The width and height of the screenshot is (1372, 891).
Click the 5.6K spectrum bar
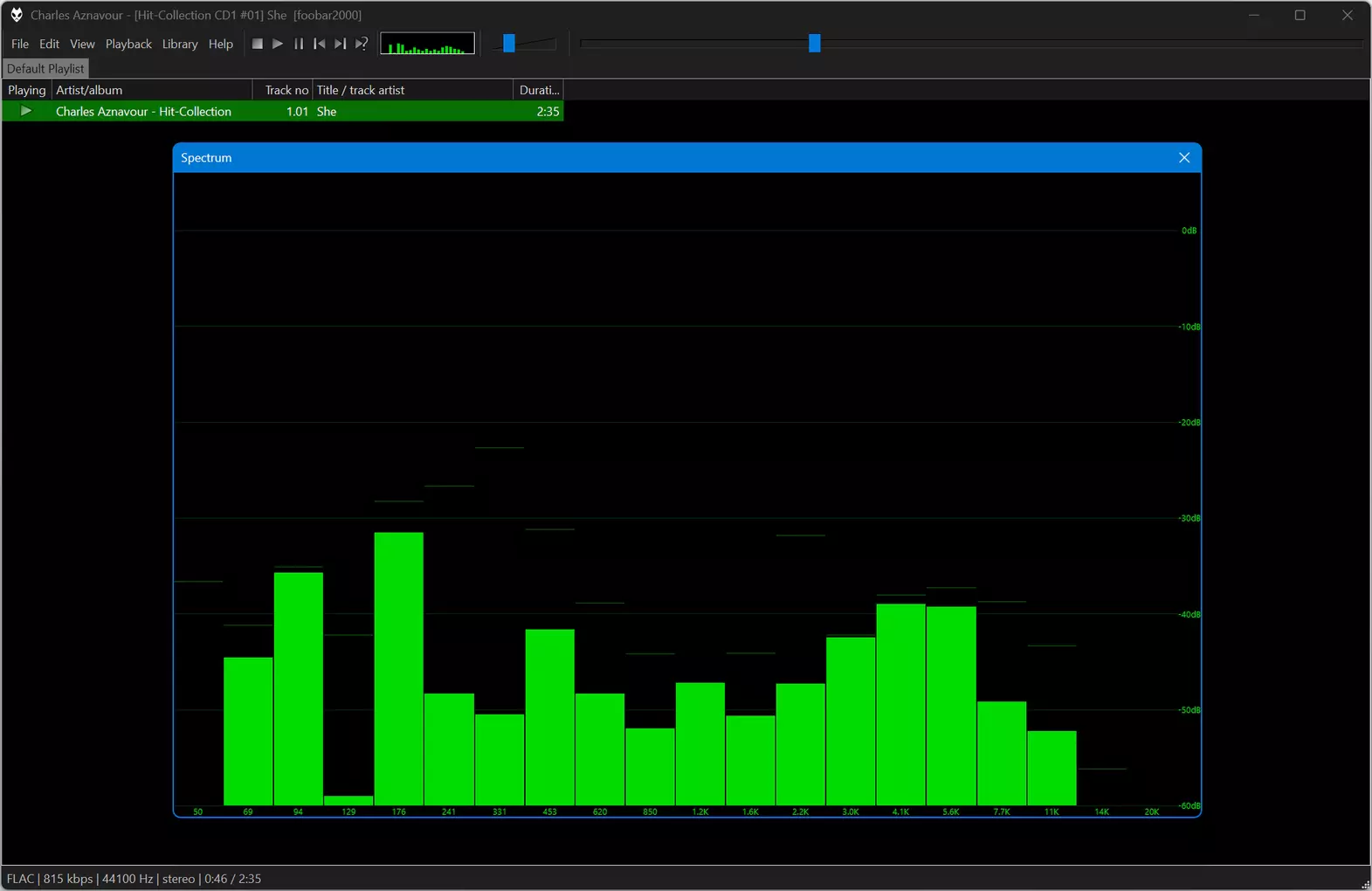[951, 706]
